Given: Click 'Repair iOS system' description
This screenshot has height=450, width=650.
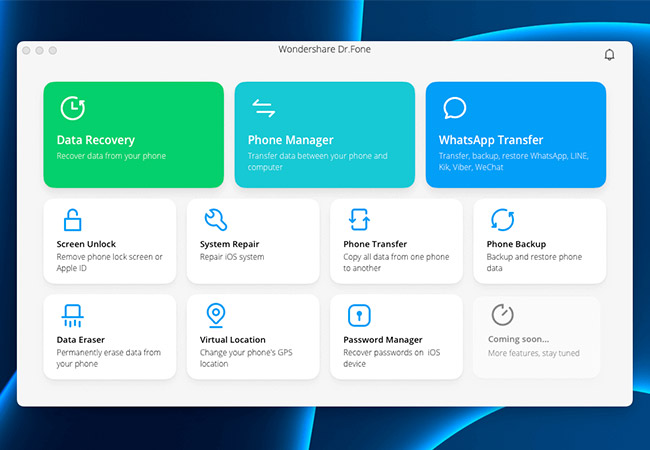Looking at the screenshot, I should coord(232,257).
